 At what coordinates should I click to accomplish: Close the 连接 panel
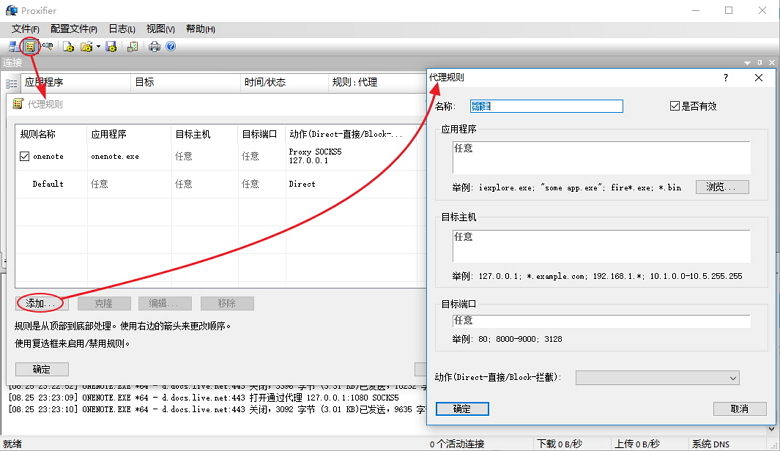772,63
